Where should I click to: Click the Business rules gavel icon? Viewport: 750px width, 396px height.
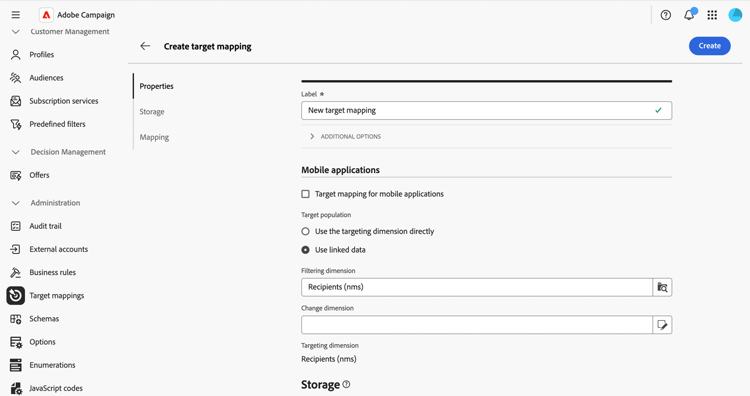pyautogui.click(x=16, y=273)
